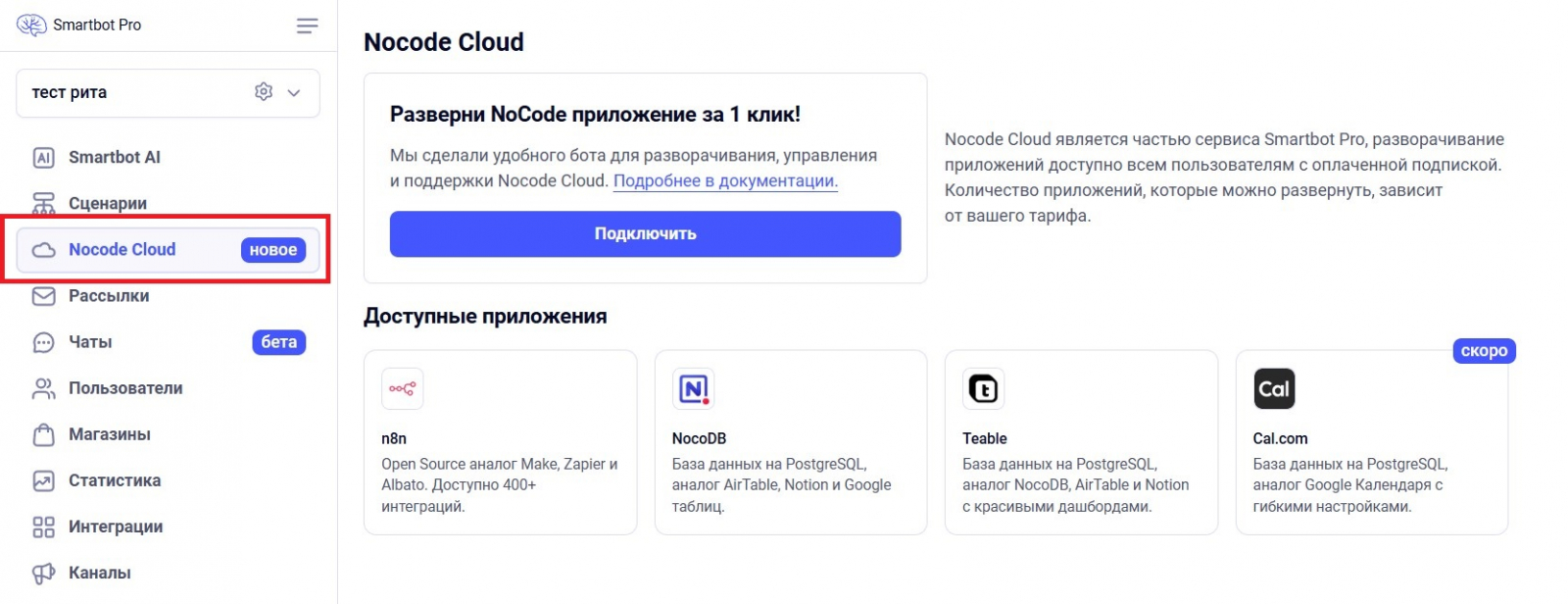Select the n8n application card
Viewport: 1568px width, 604px height.
(x=500, y=442)
